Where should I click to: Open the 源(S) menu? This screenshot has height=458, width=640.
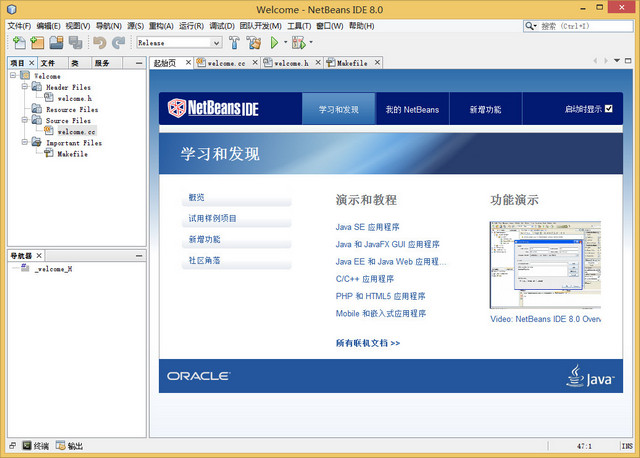pos(135,26)
